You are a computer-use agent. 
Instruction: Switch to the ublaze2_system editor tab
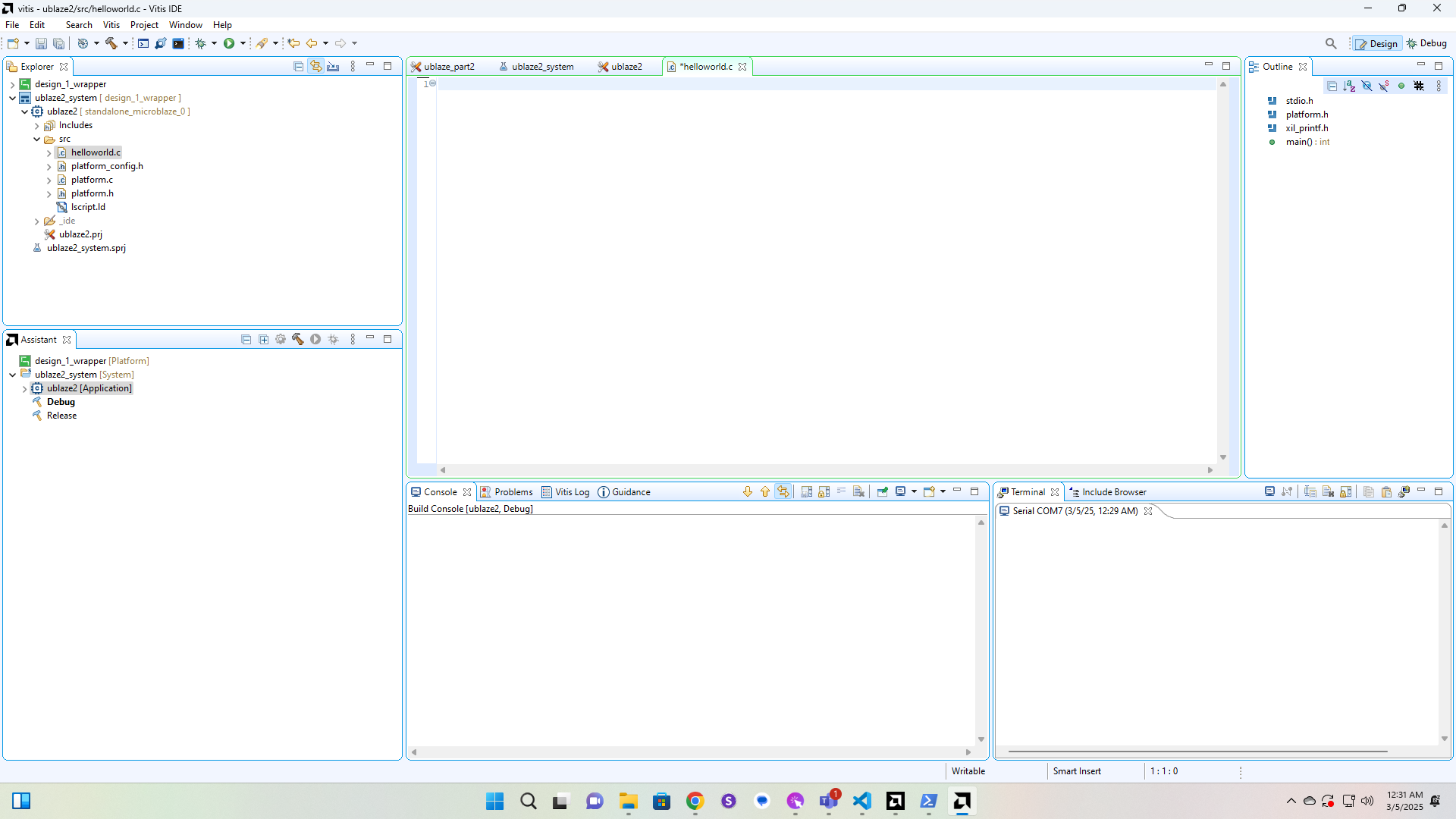541,67
